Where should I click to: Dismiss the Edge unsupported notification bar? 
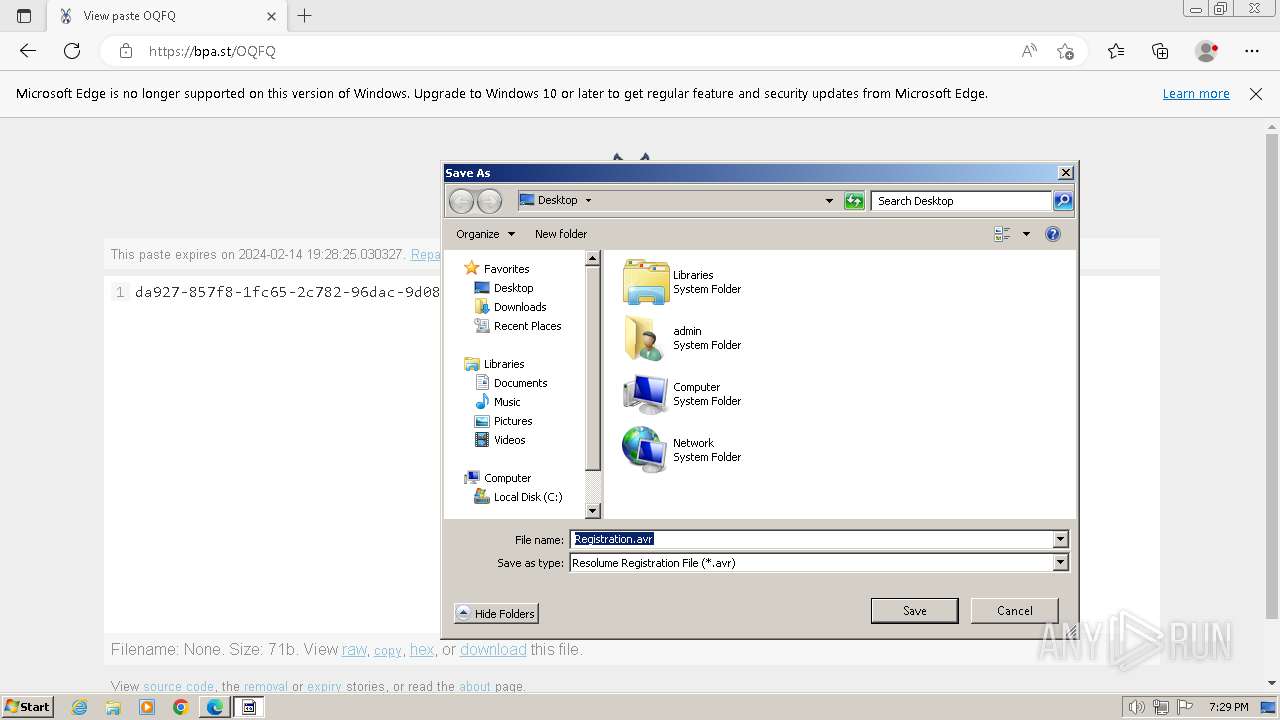(1256, 94)
